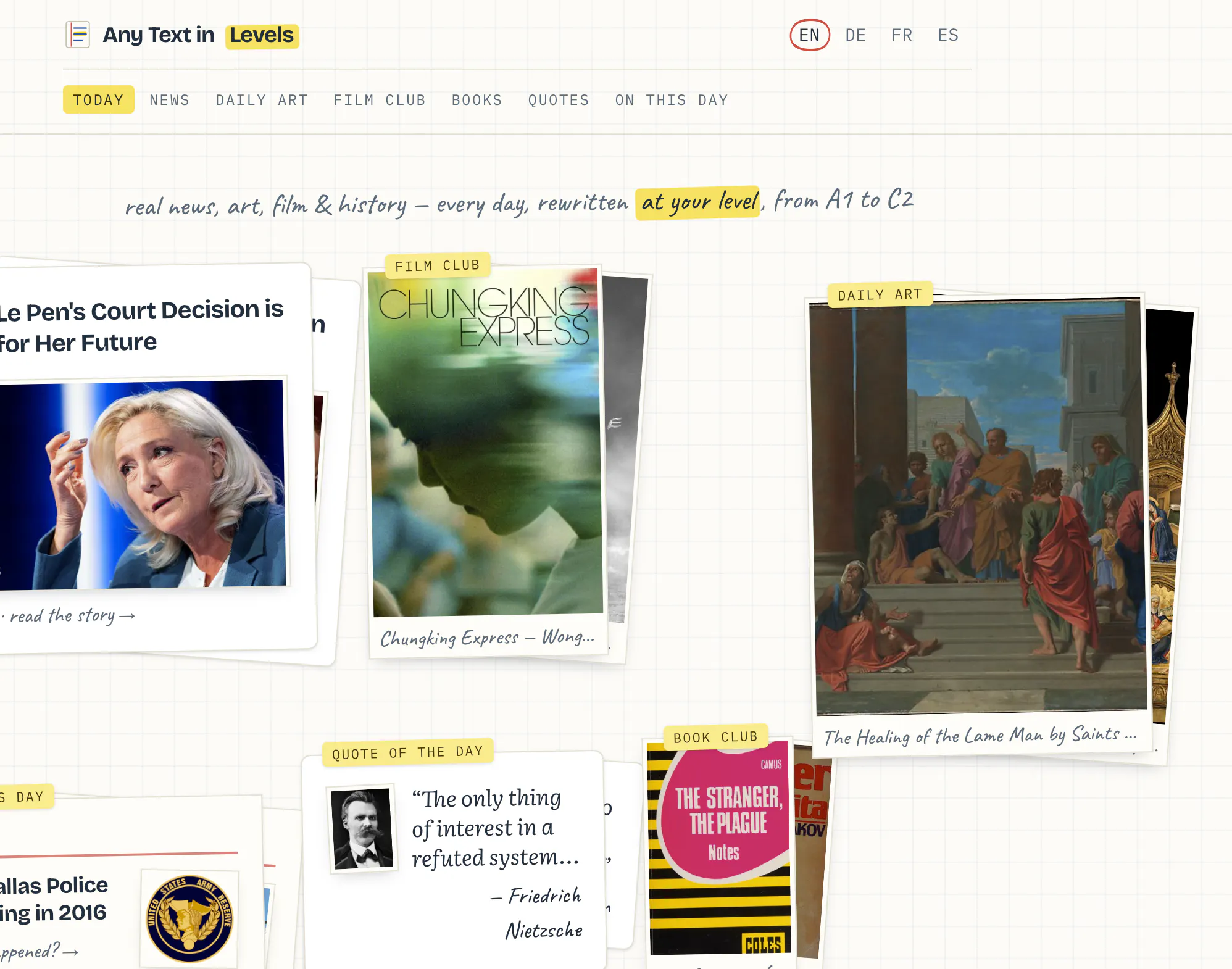Switch language to DE

pyautogui.click(x=855, y=35)
